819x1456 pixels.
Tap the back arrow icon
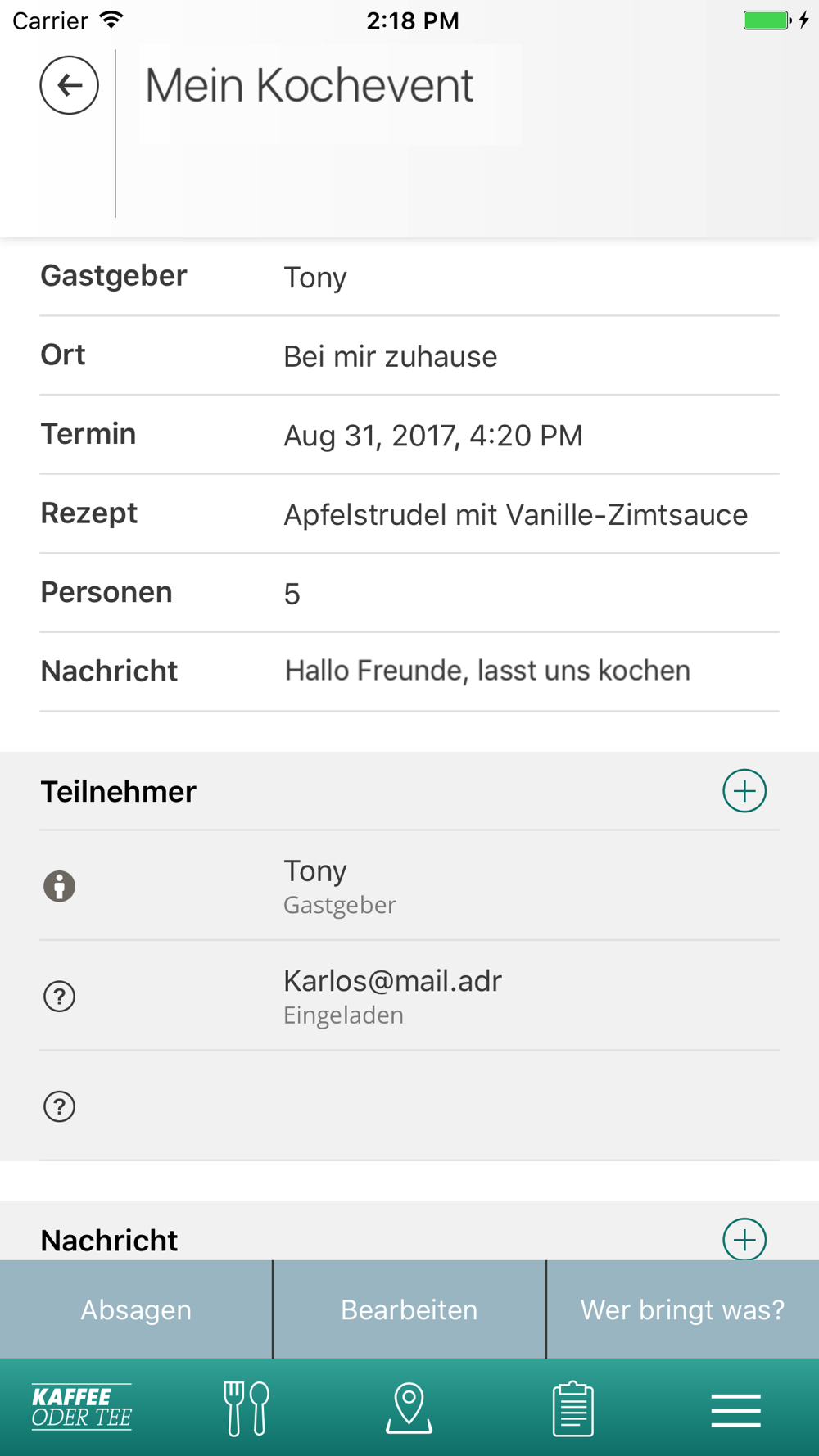click(x=70, y=85)
